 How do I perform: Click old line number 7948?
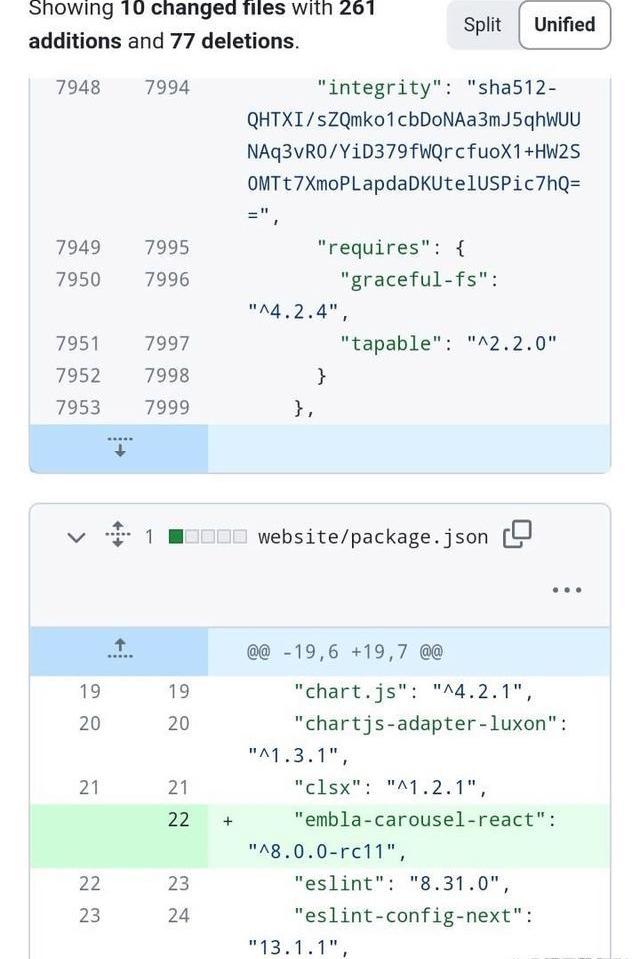(x=78, y=87)
